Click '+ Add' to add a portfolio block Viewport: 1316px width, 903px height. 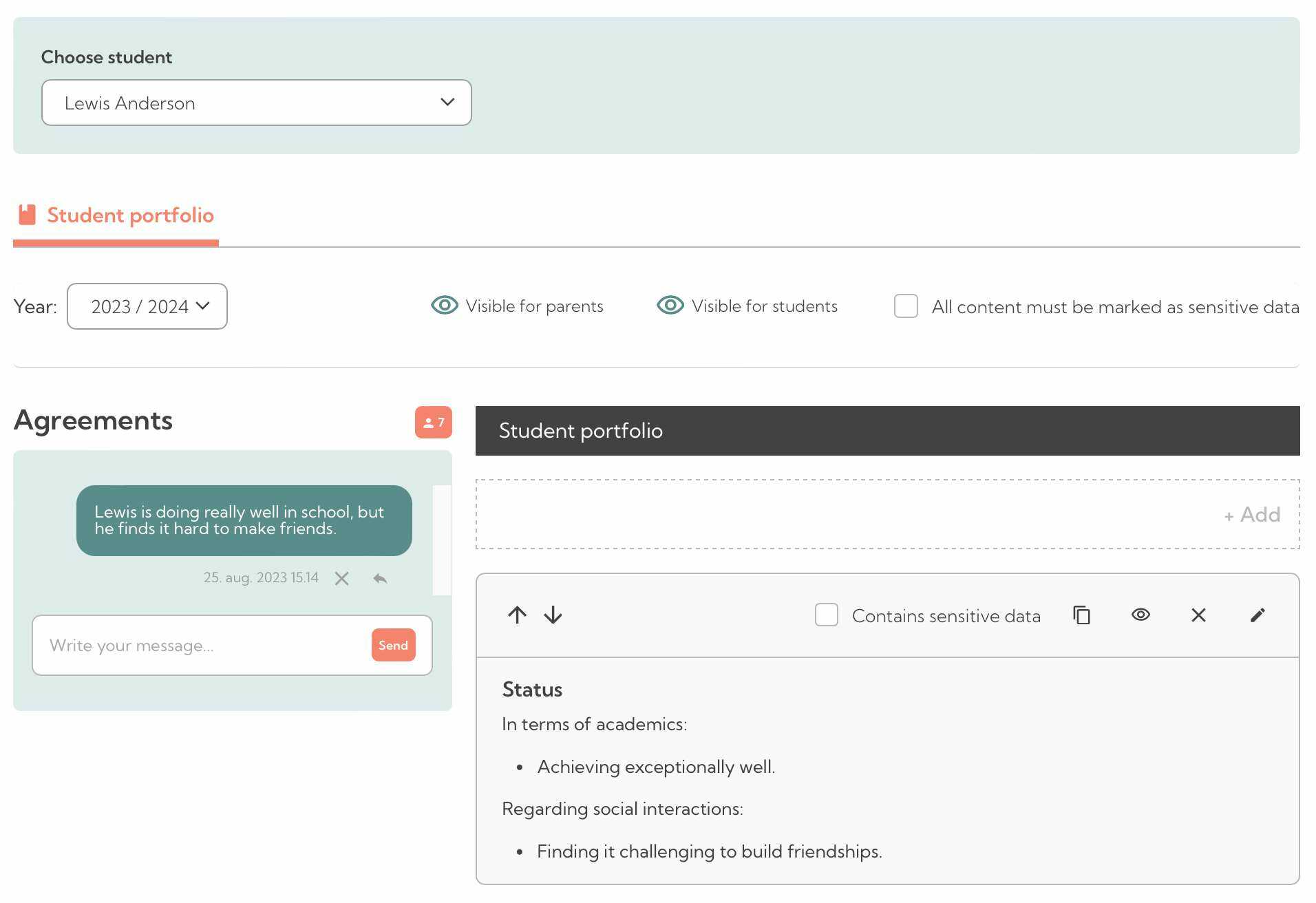coord(1251,514)
